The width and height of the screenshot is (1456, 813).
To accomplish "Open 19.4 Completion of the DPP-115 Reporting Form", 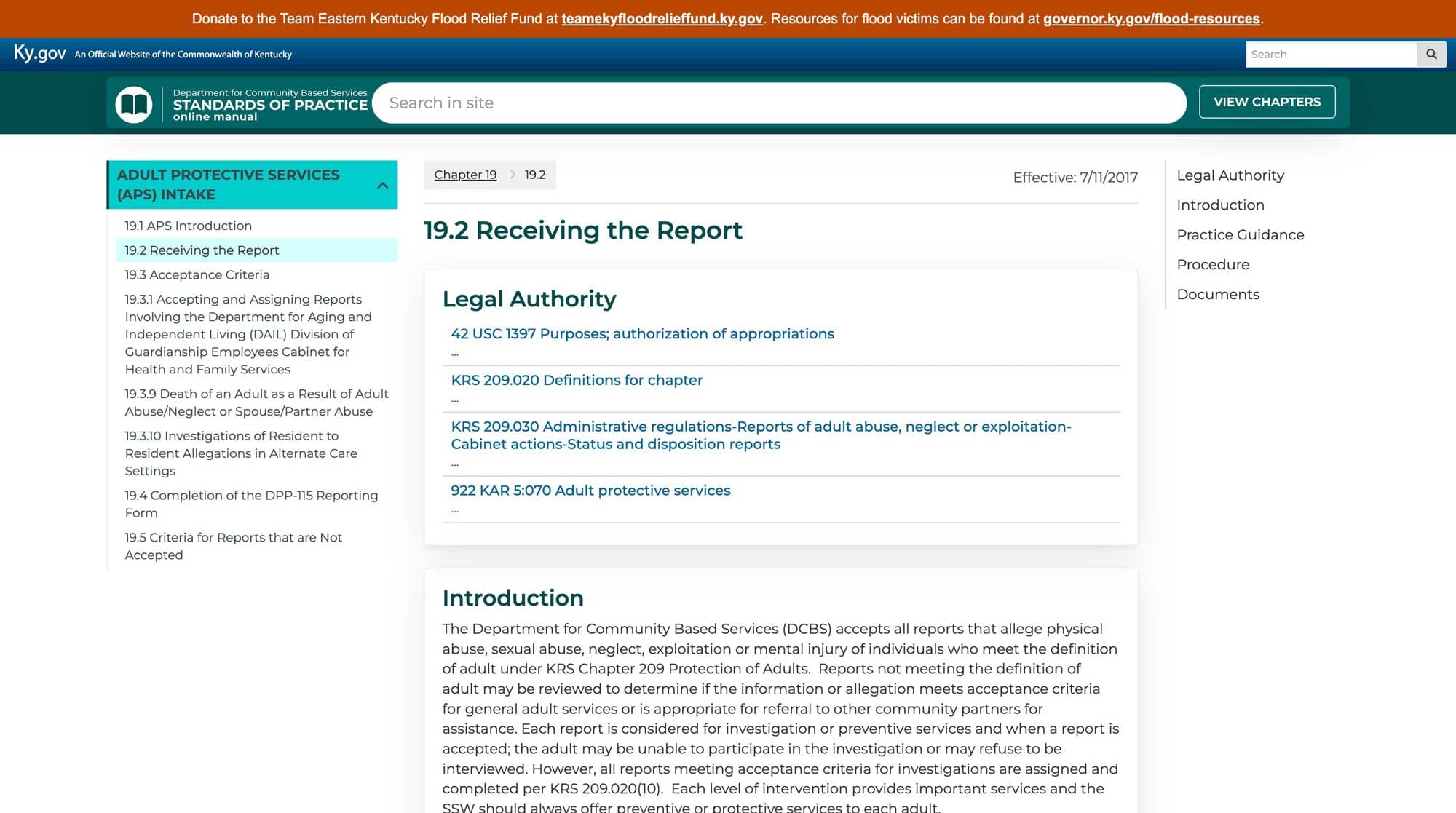I will pyautogui.click(x=251, y=504).
